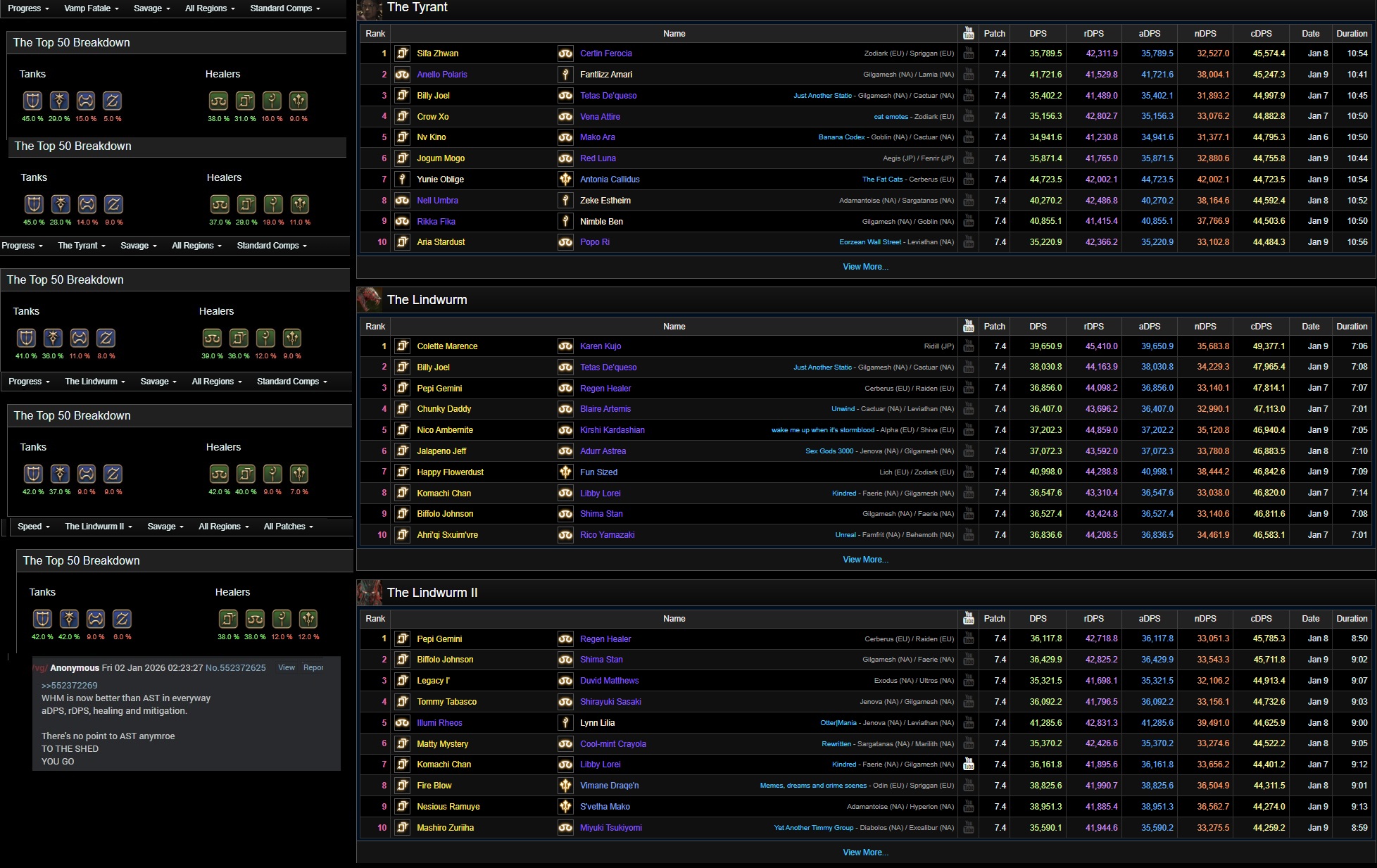Viewport: 1377px width, 868px height.
Task: Click the tank icon showing 41.0 %
Action: coord(26,338)
